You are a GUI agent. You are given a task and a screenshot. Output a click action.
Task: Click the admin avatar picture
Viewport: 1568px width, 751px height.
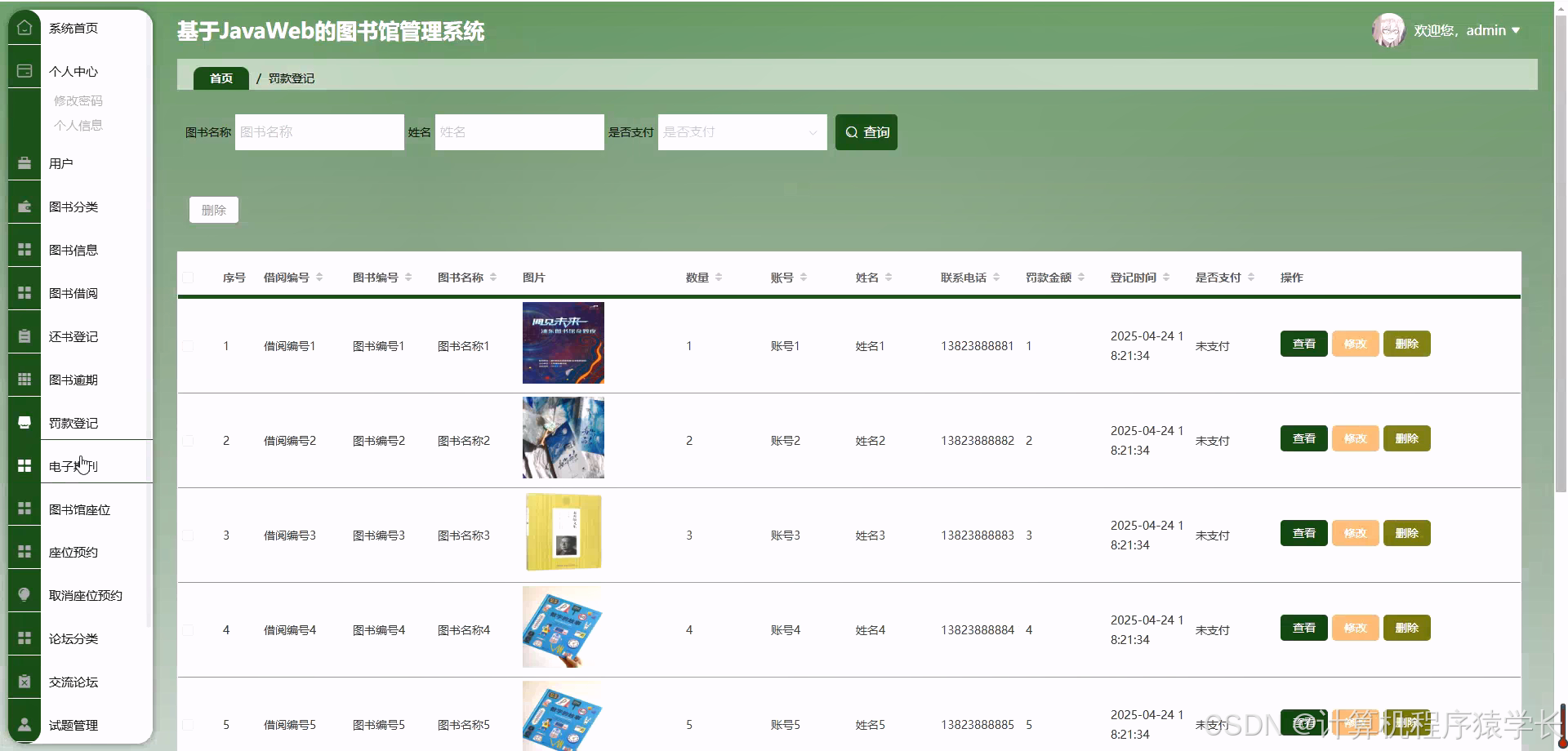[x=1388, y=30]
